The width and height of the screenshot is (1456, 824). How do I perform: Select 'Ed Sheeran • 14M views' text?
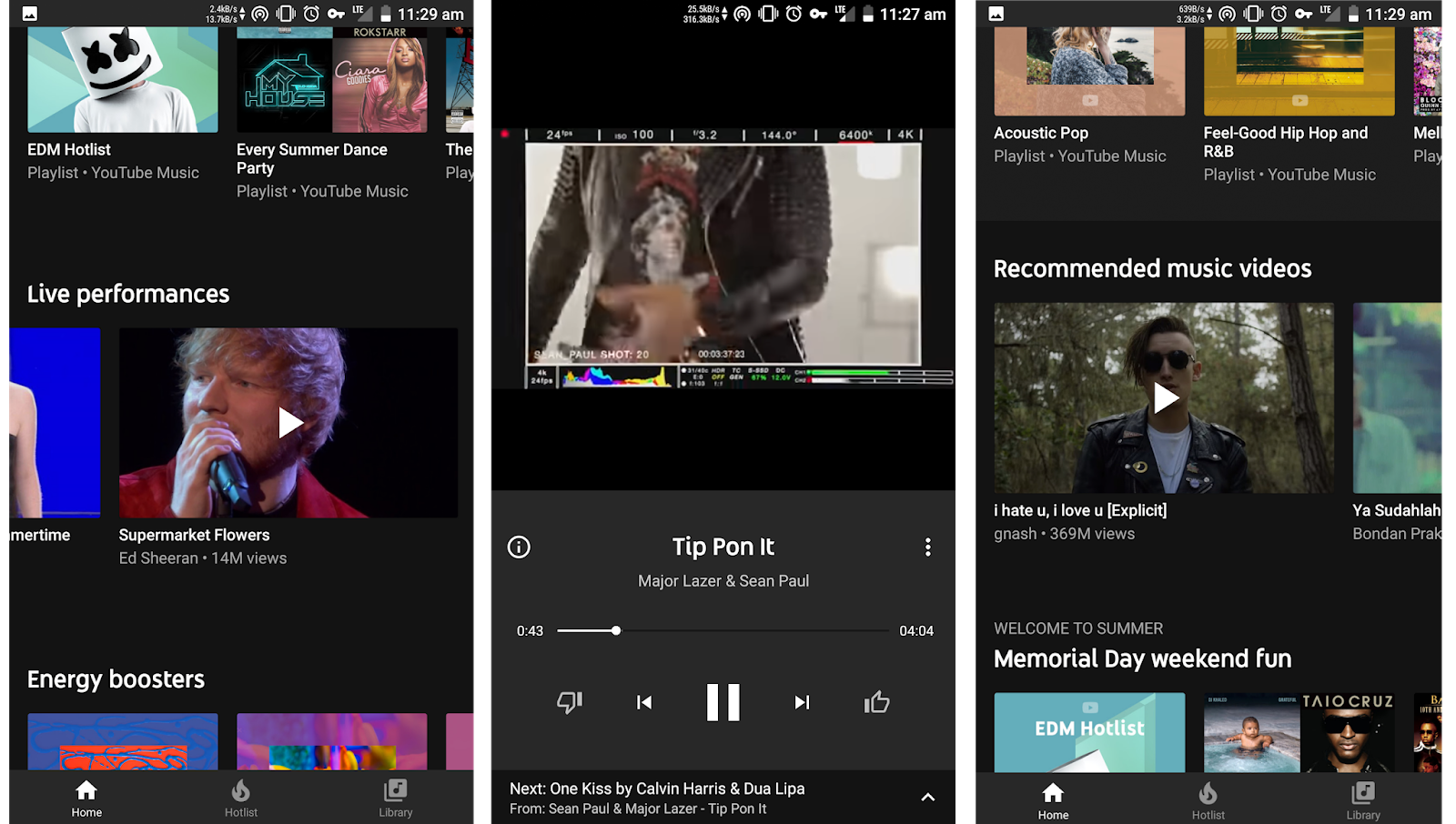click(x=203, y=558)
